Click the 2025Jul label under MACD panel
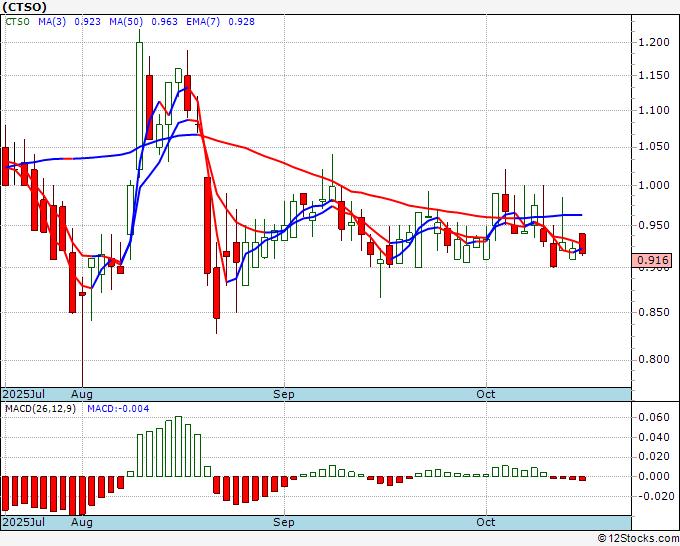680x546 pixels. point(22,522)
